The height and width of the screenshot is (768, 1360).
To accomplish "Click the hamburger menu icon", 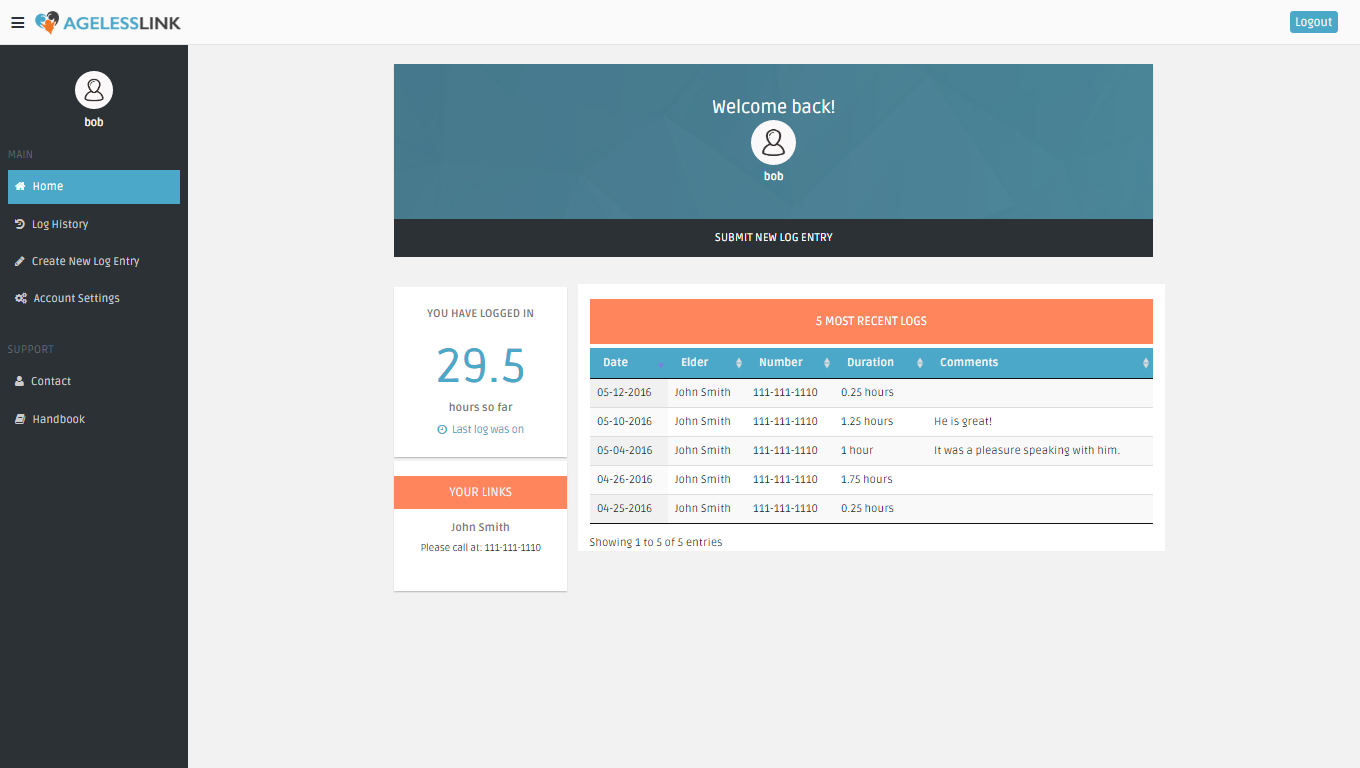I will coord(18,23).
